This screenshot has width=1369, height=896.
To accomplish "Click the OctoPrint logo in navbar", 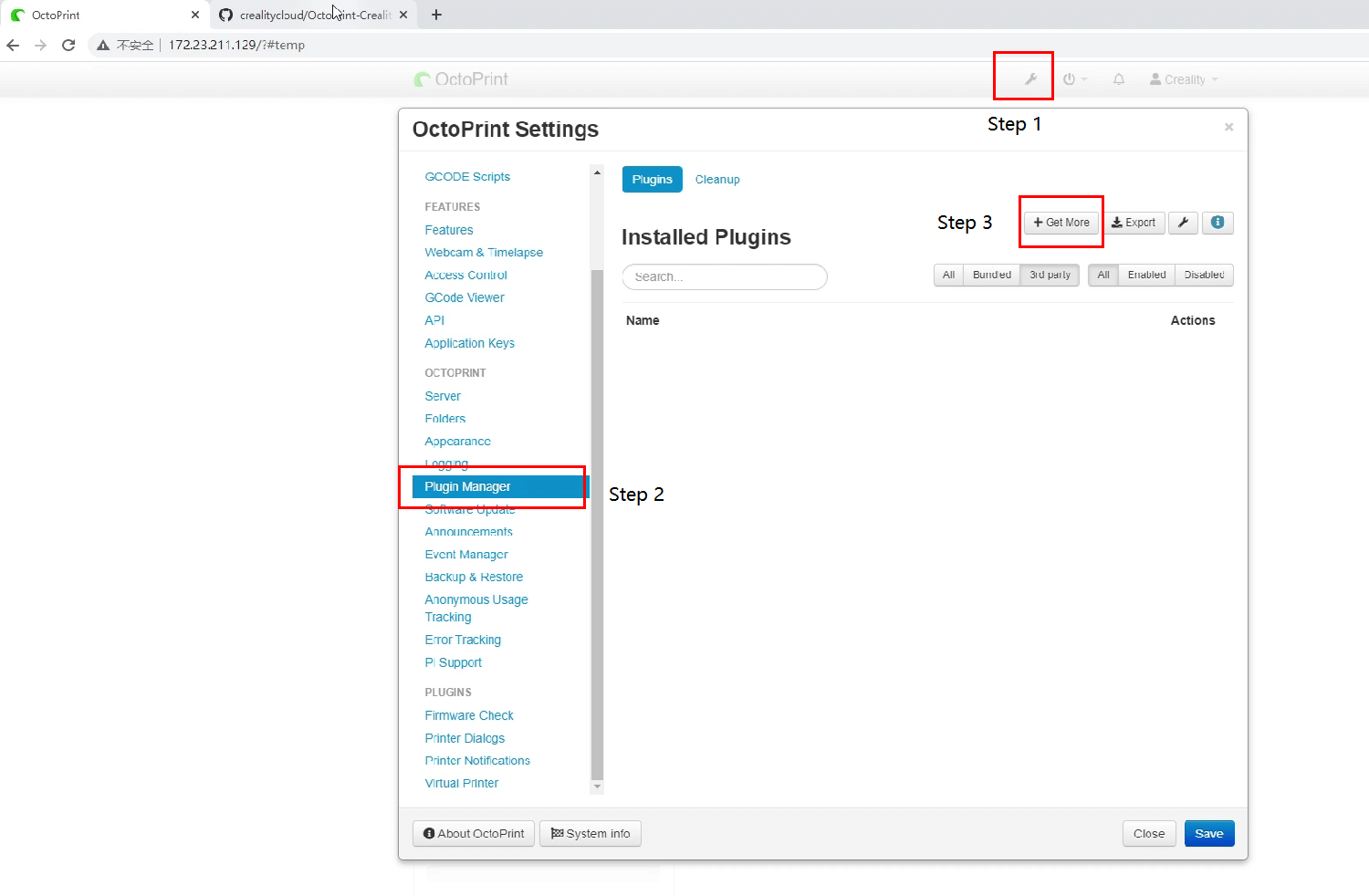I will point(461,79).
